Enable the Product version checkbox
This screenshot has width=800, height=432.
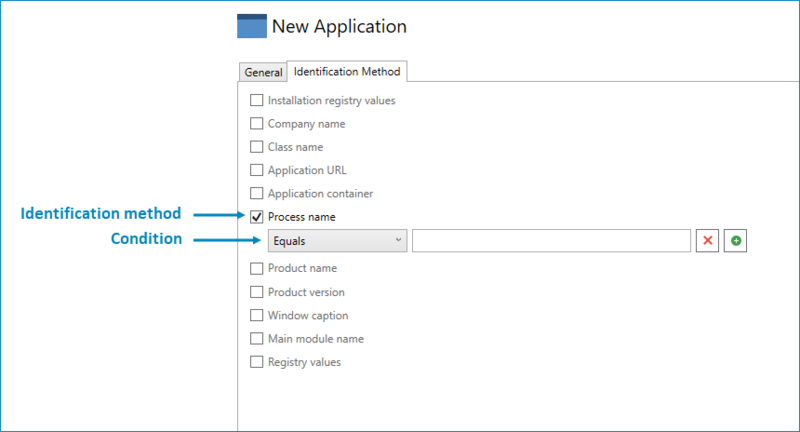257,292
